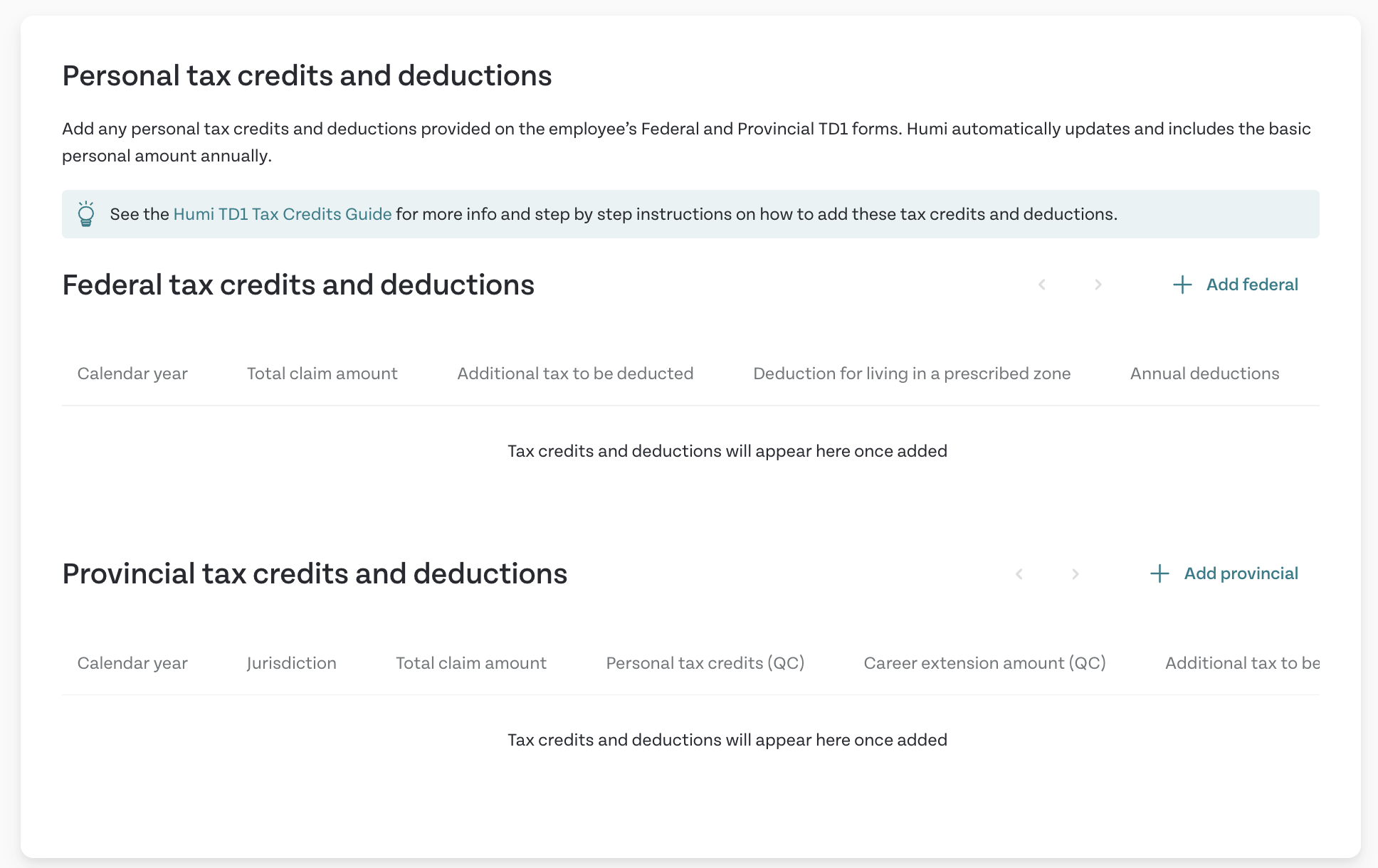Select federal Total claim amount column header
The width and height of the screenshot is (1378, 868).
coord(322,374)
